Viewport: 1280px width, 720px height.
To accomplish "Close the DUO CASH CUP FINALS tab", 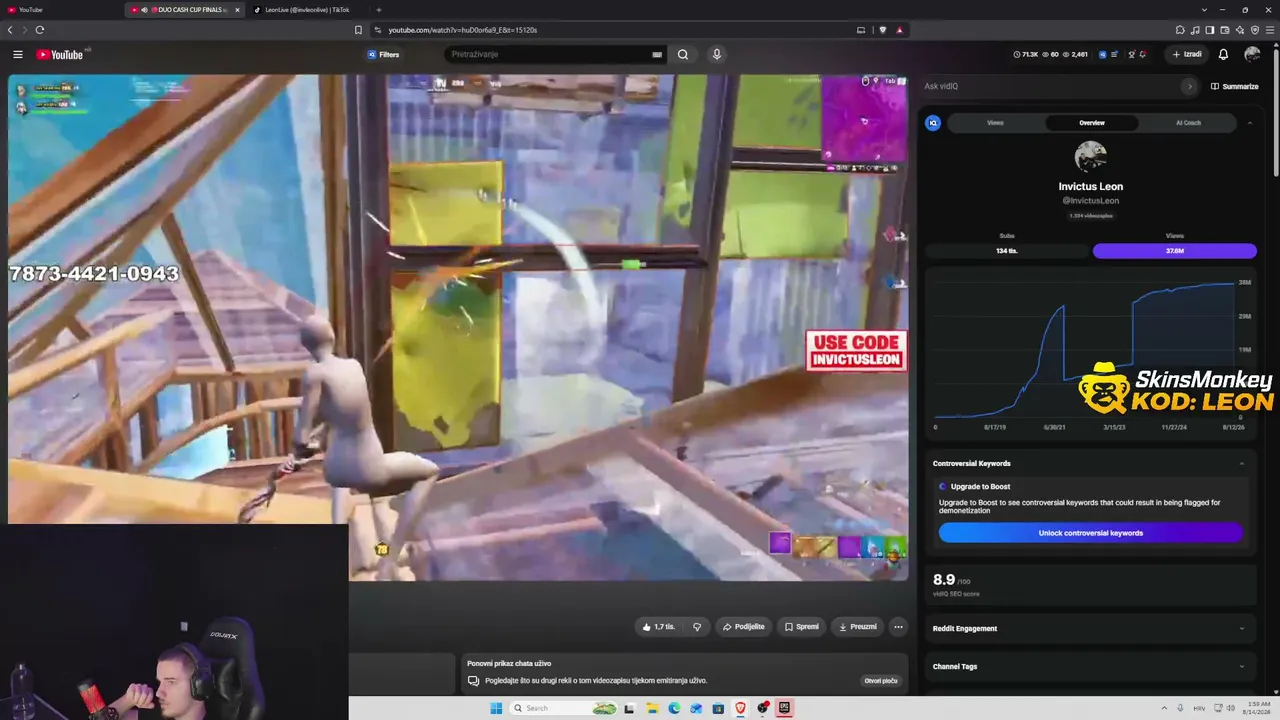I will 237,9.
